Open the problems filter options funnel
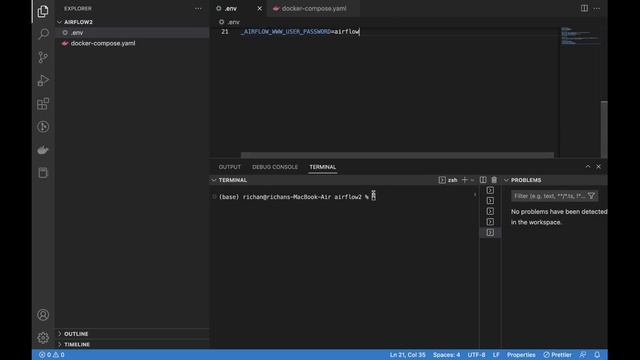Image resolution: width=640 pixels, height=360 pixels. pos(591,196)
